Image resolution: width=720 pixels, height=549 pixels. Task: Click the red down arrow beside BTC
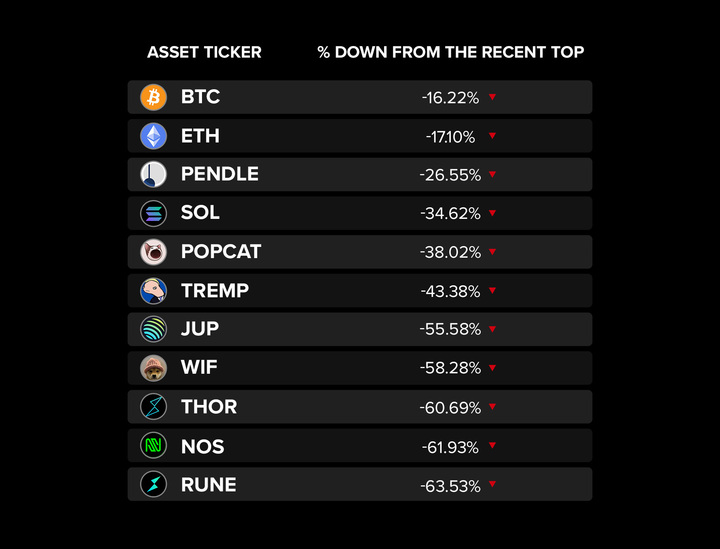pos(493,97)
